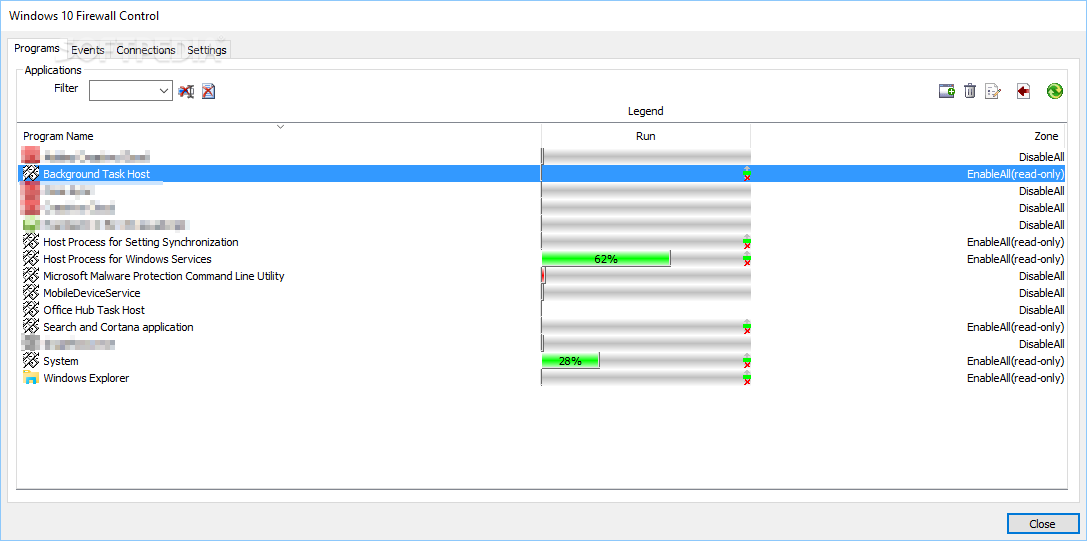Click the Run status indicator next to 62% bar
Image resolution: width=1087 pixels, height=541 pixels.
pyautogui.click(x=747, y=259)
